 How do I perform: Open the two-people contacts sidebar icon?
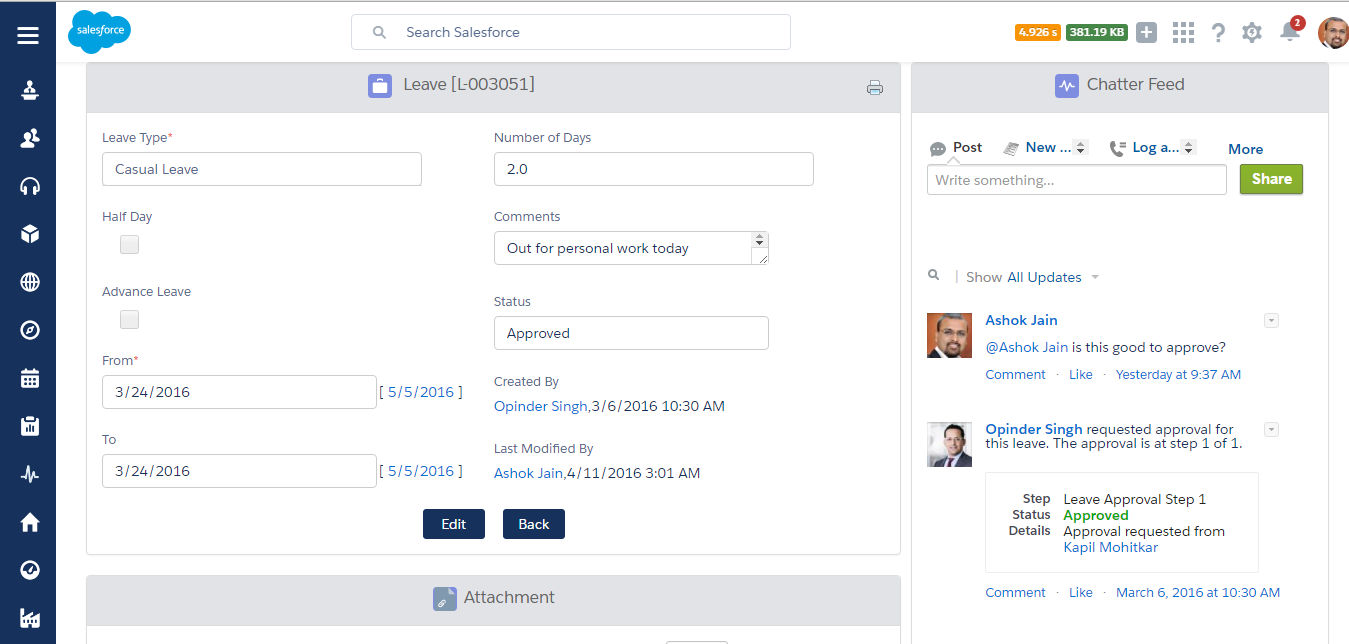30,138
